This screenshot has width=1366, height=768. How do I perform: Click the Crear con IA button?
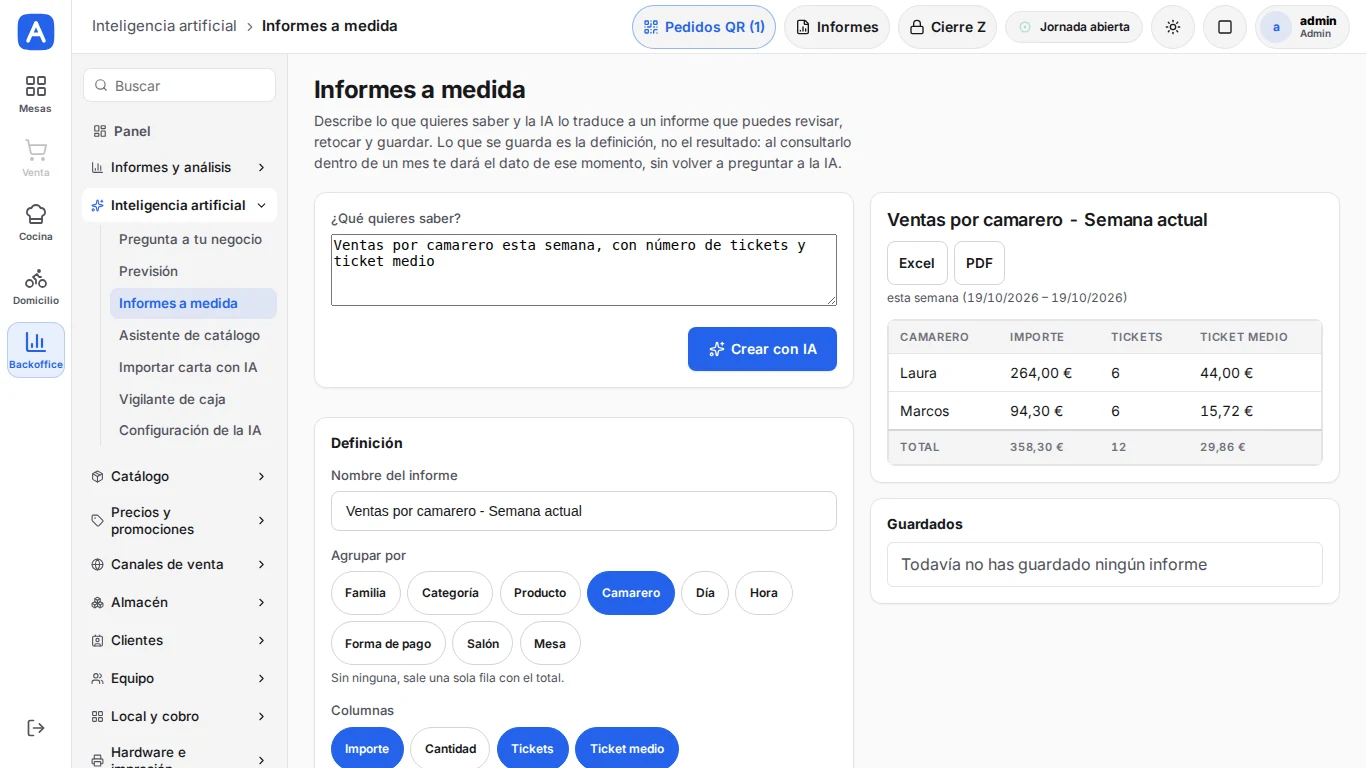(x=762, y=349)
